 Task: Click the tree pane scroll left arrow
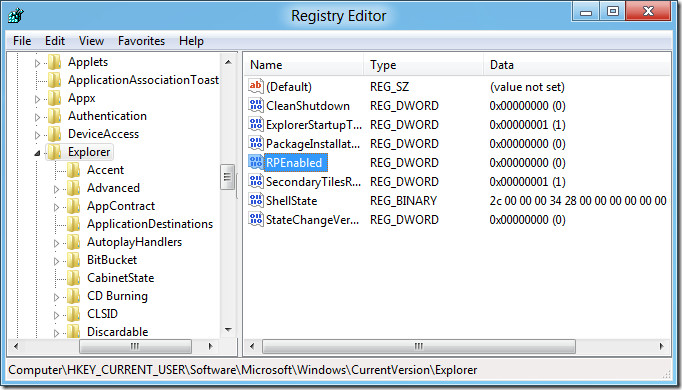tap(16, 346)
